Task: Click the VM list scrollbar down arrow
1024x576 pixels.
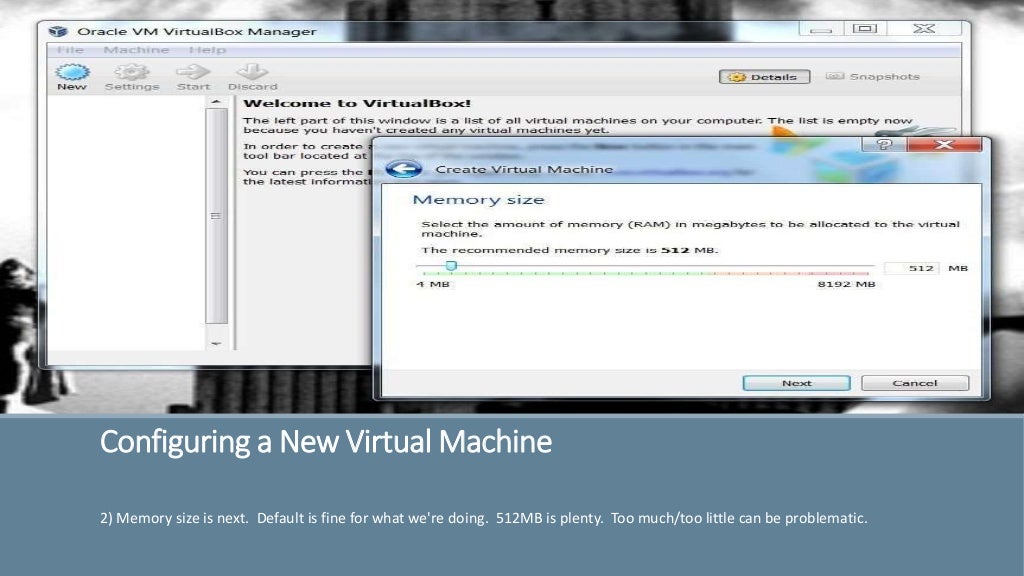Action: pos(216,343)
